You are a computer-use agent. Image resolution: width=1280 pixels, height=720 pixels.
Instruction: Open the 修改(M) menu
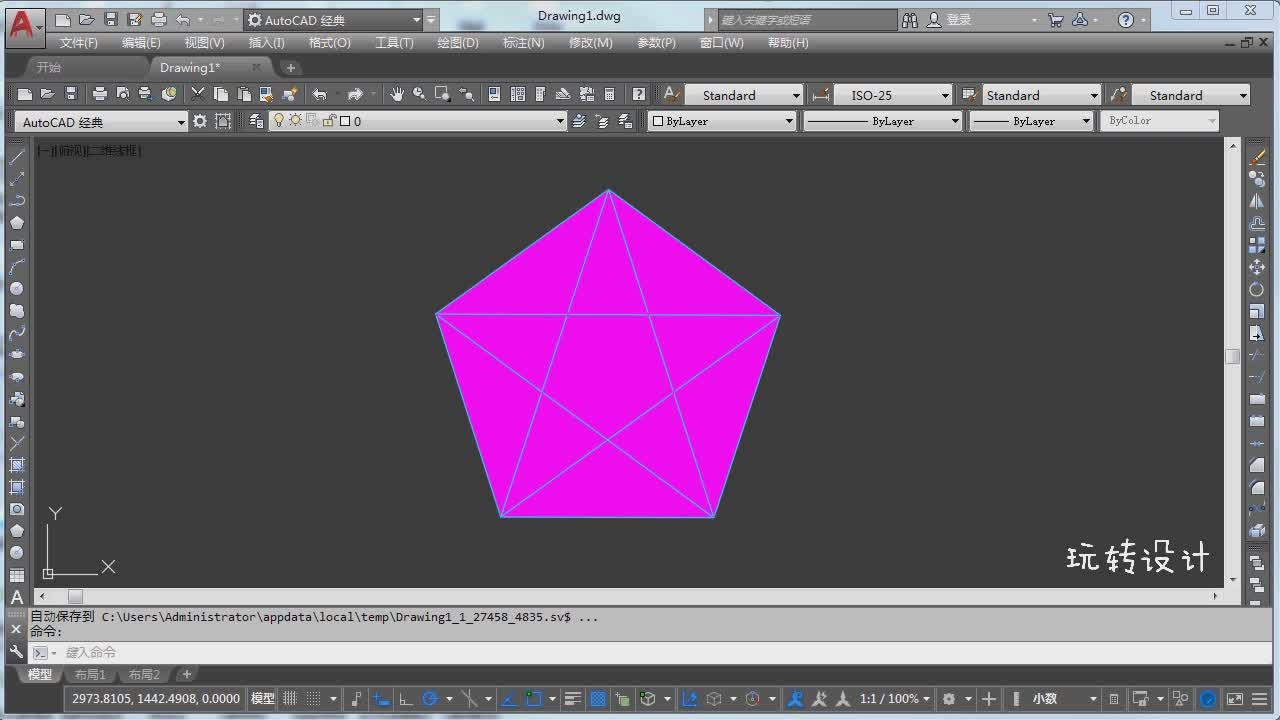(x=590, y=42)
